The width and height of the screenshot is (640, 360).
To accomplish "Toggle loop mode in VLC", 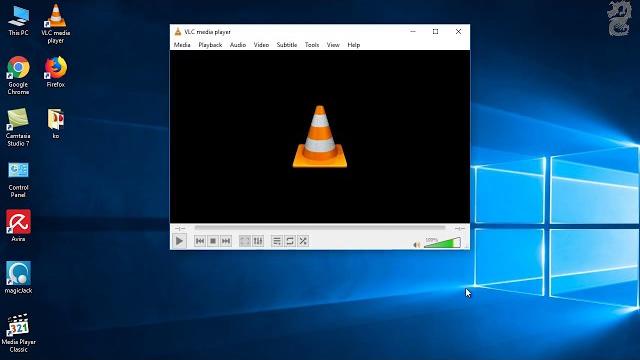I will pyautogui.click(x=290, y=241).
